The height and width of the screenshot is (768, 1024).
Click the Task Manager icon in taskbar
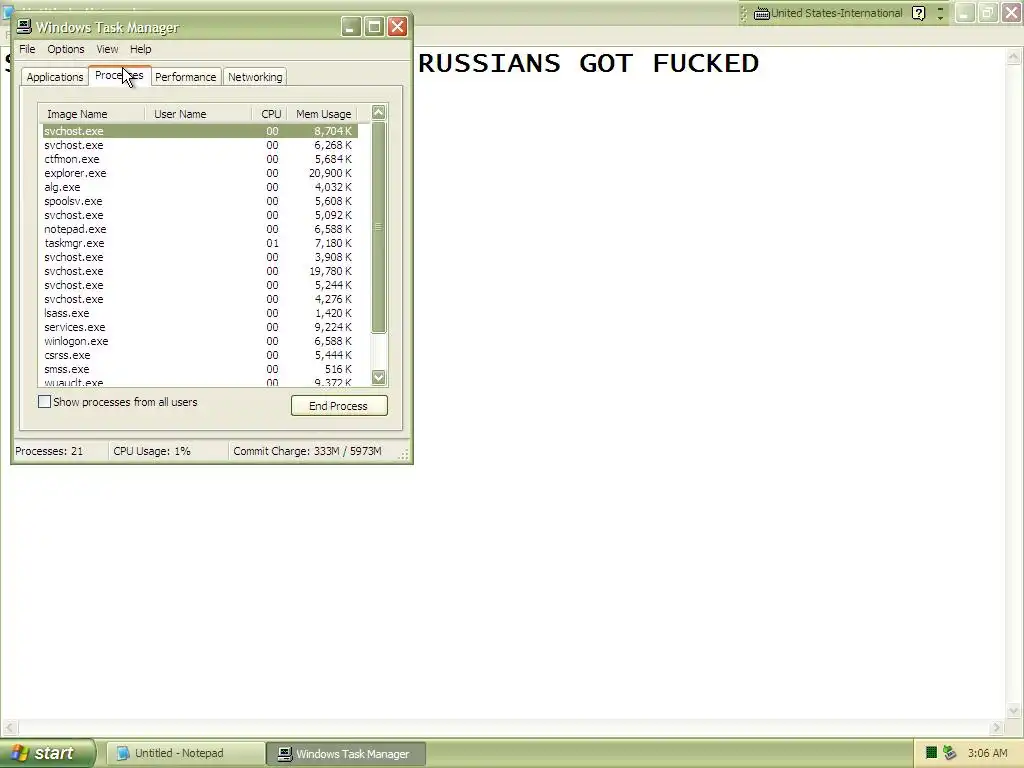pos(284,754)
